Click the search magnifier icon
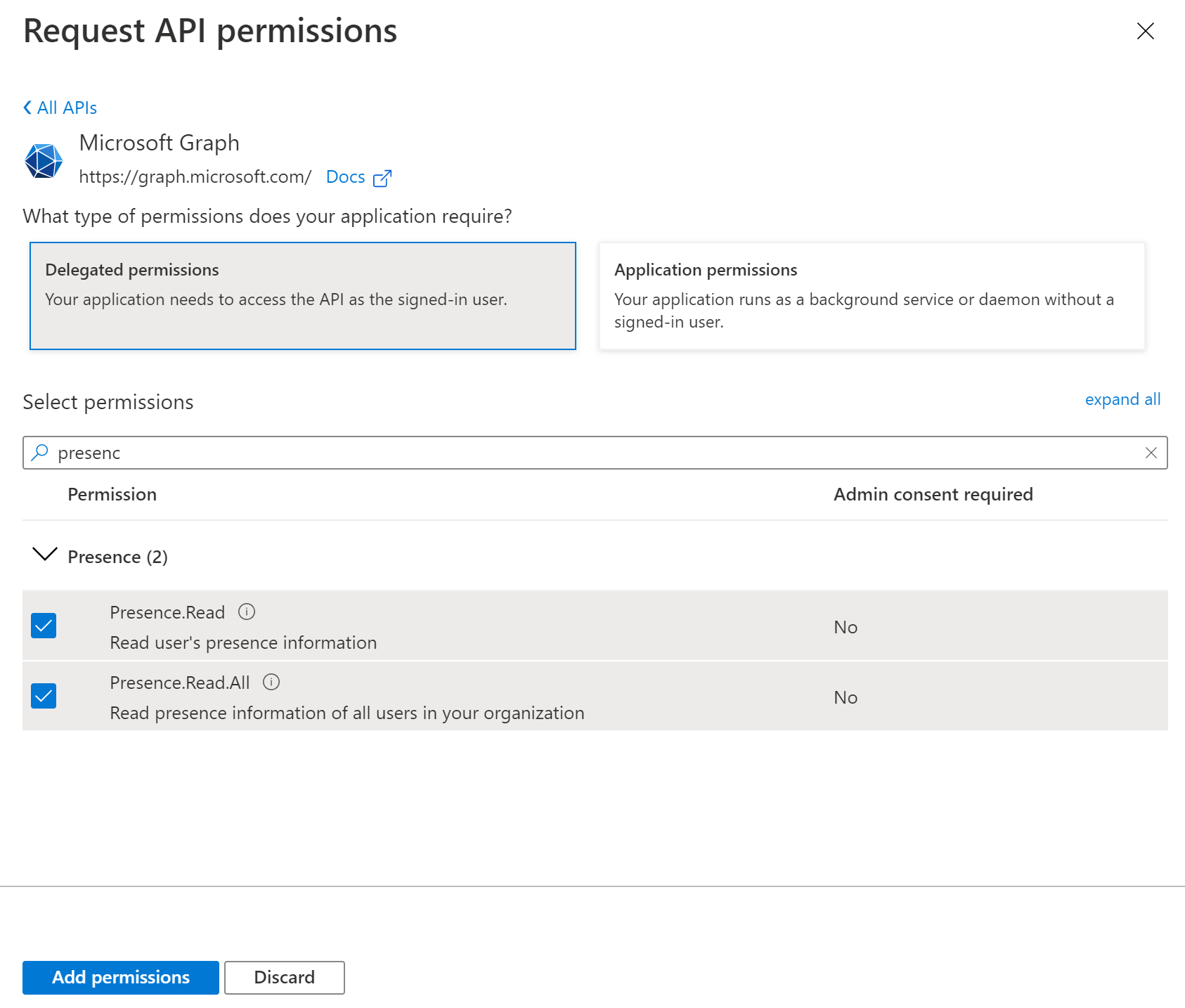The image size is (1185, 1008). (40, 452)
